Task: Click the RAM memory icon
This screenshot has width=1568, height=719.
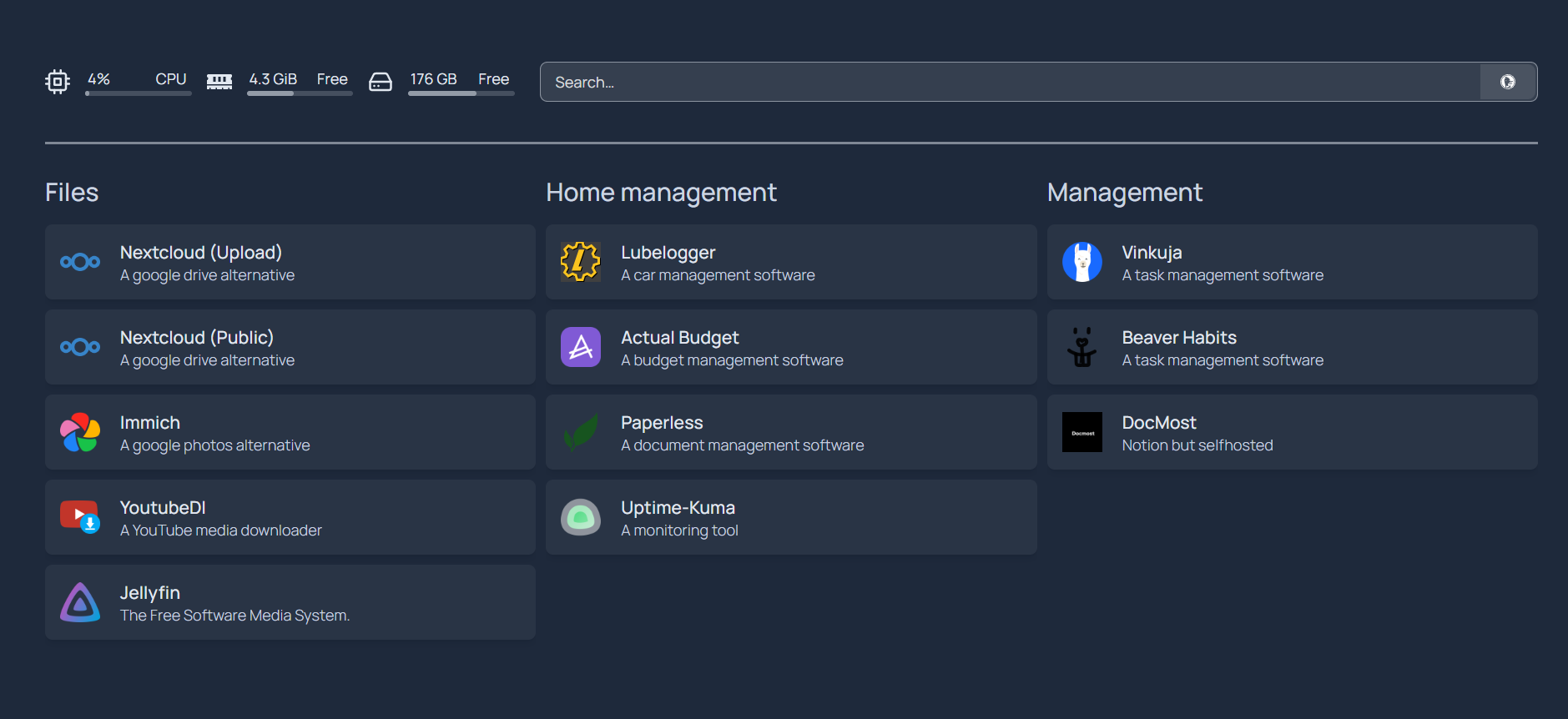Action: 219,82
